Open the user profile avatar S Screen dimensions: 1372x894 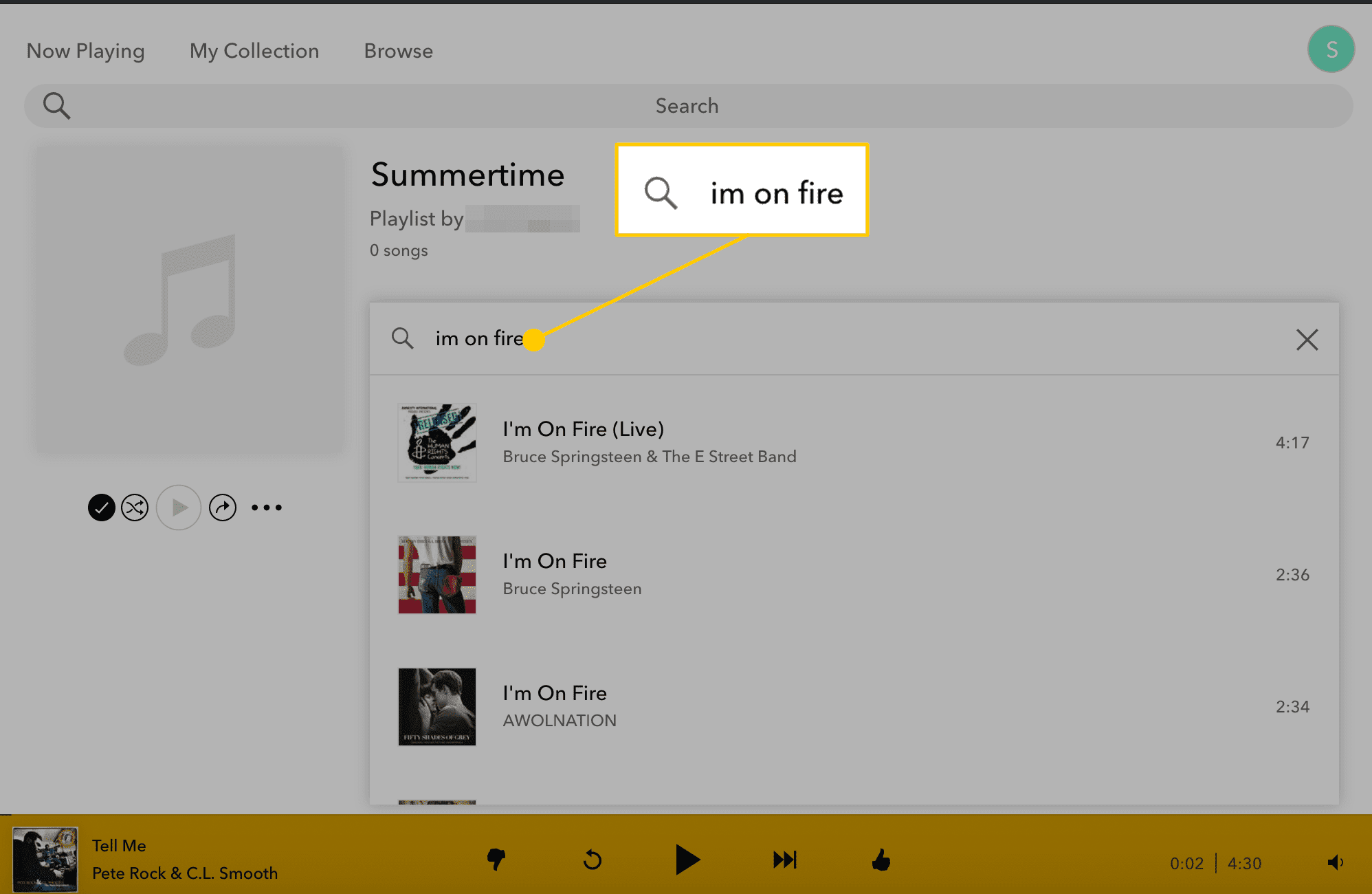click(x=1331, y=50)
